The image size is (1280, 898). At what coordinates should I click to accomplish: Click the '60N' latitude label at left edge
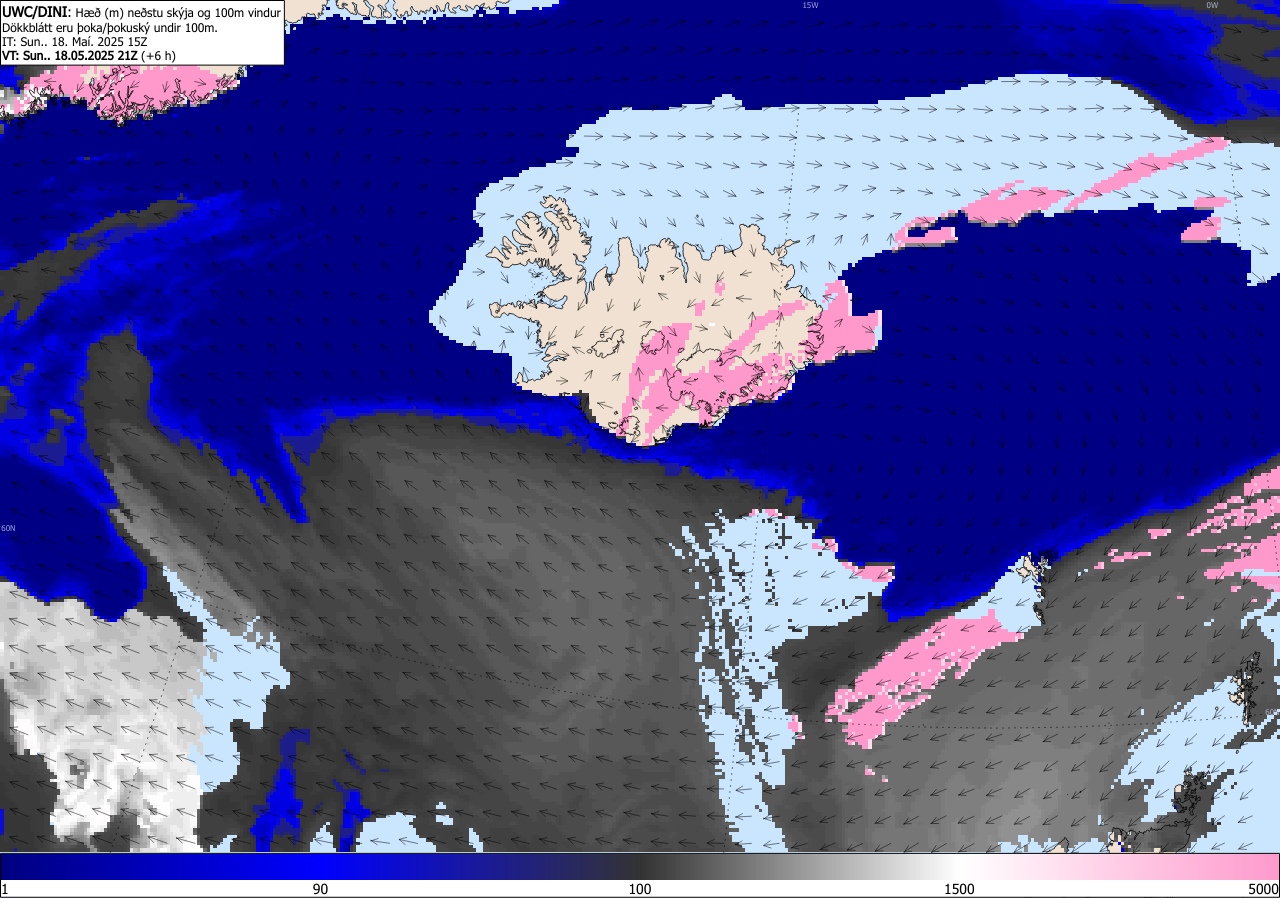(8, 528)
